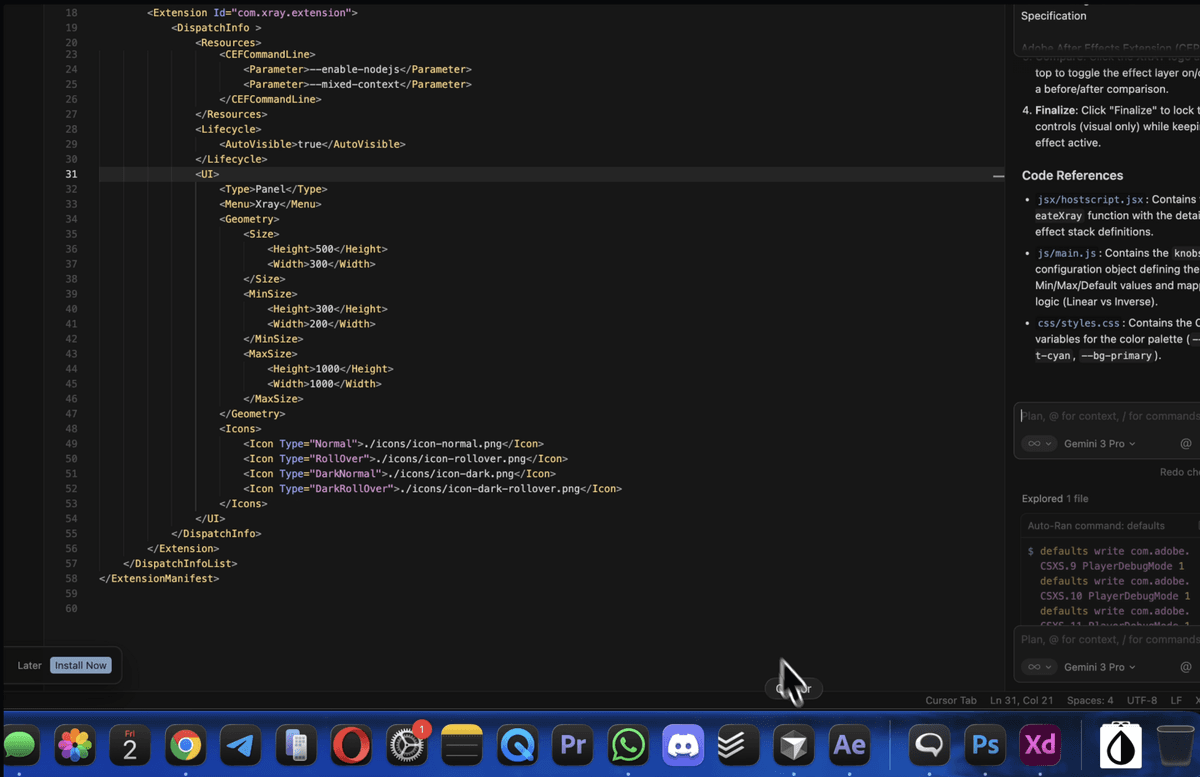Viewport: 1200px width, 777px height.
Task: Open the Spaces: 4 indentation setting
Action: point(1090,701)
